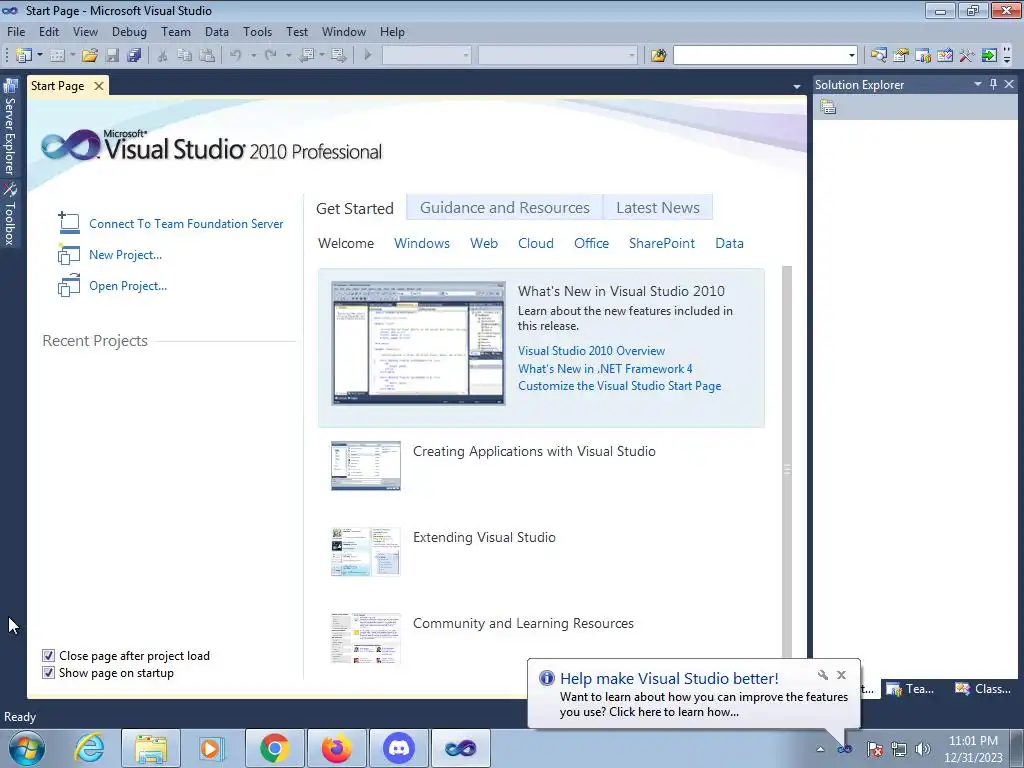Select the SharePoint category link
Viewport: 1024px width, 768px height.
(x=662, y=244)
